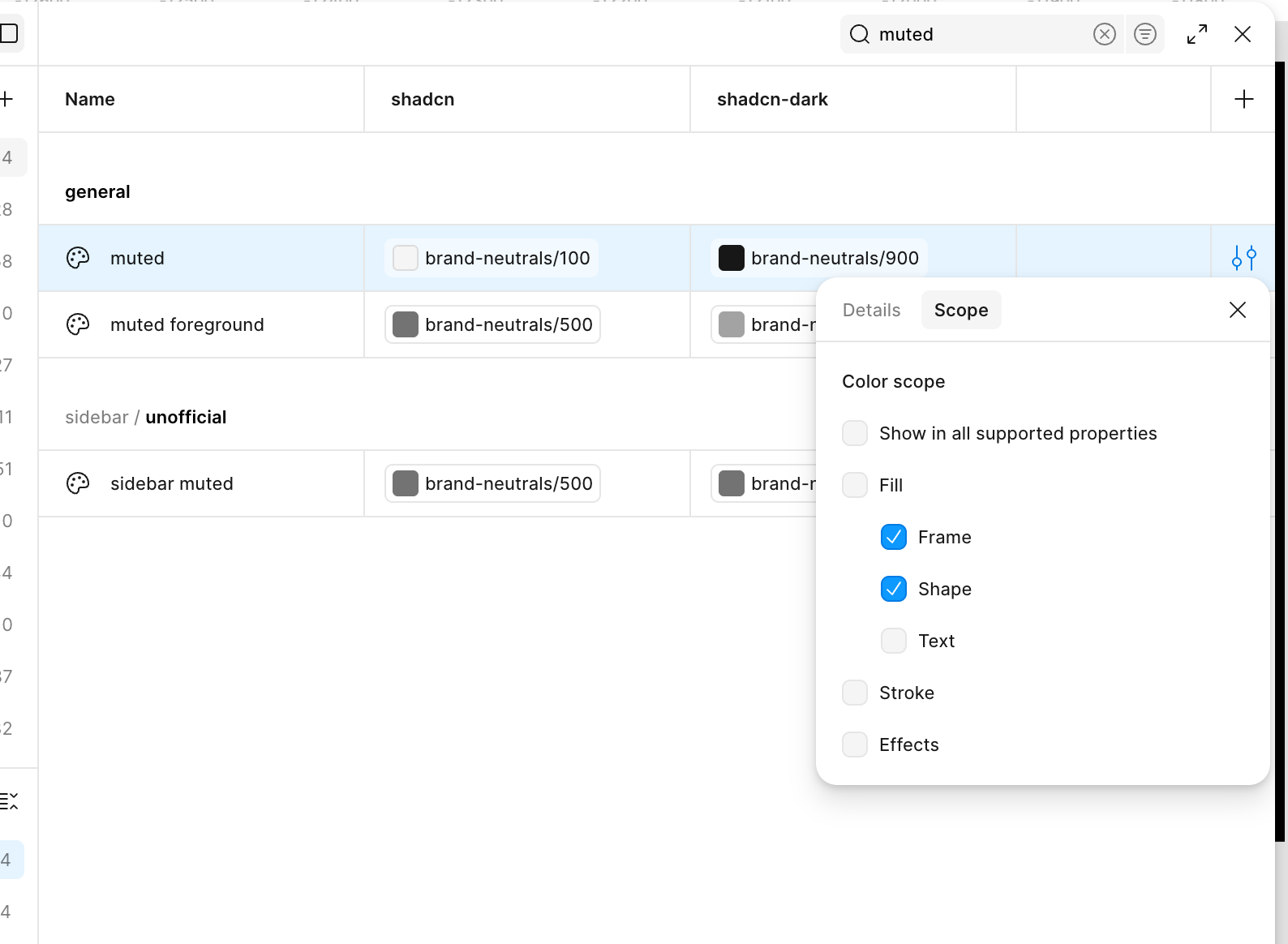The width and height of the screenshot is (1288, 944).
Task: Uncheck the Shape scope checkbox
Action: pos(893,589)
